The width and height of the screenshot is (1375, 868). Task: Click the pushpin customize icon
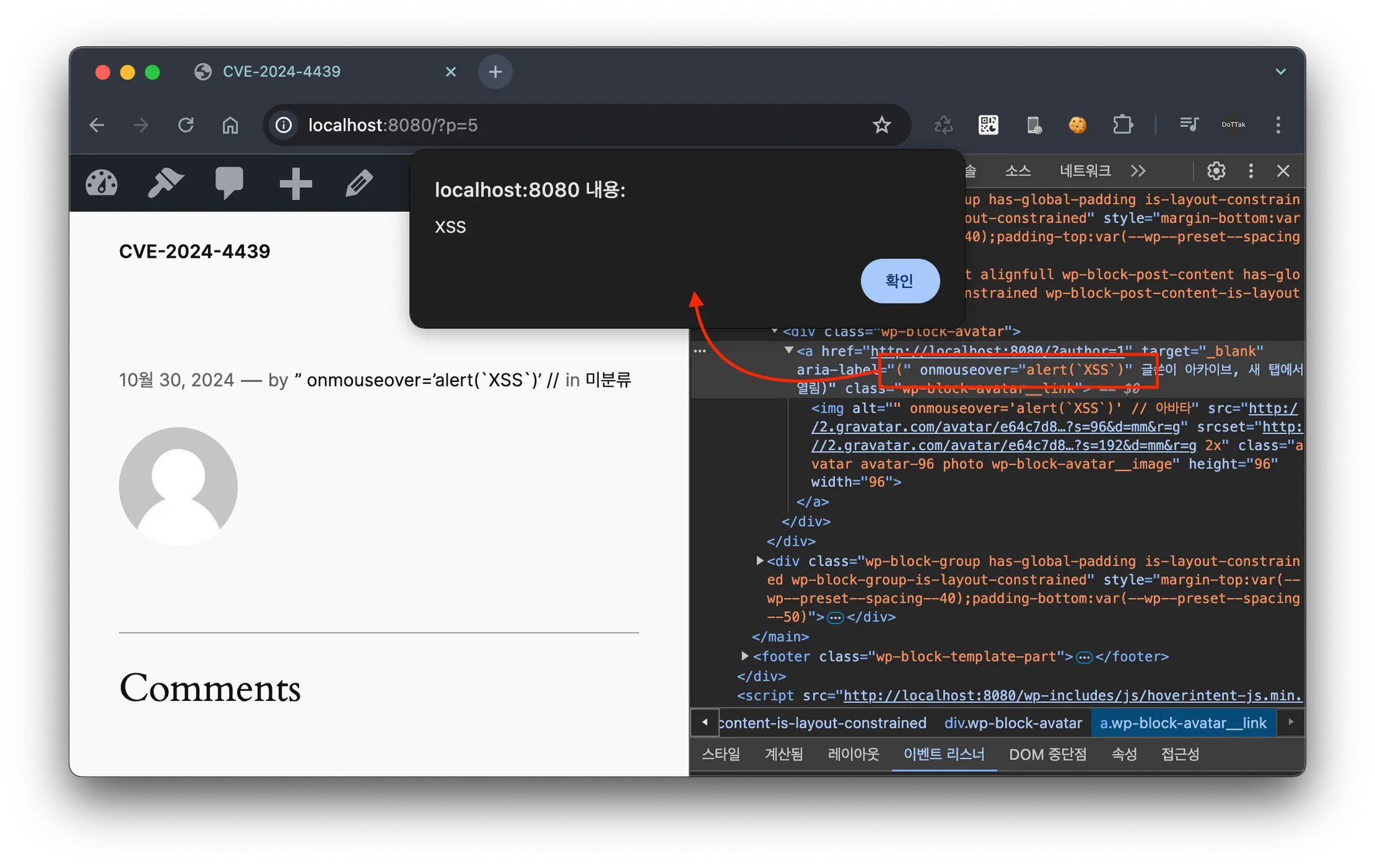165,183
